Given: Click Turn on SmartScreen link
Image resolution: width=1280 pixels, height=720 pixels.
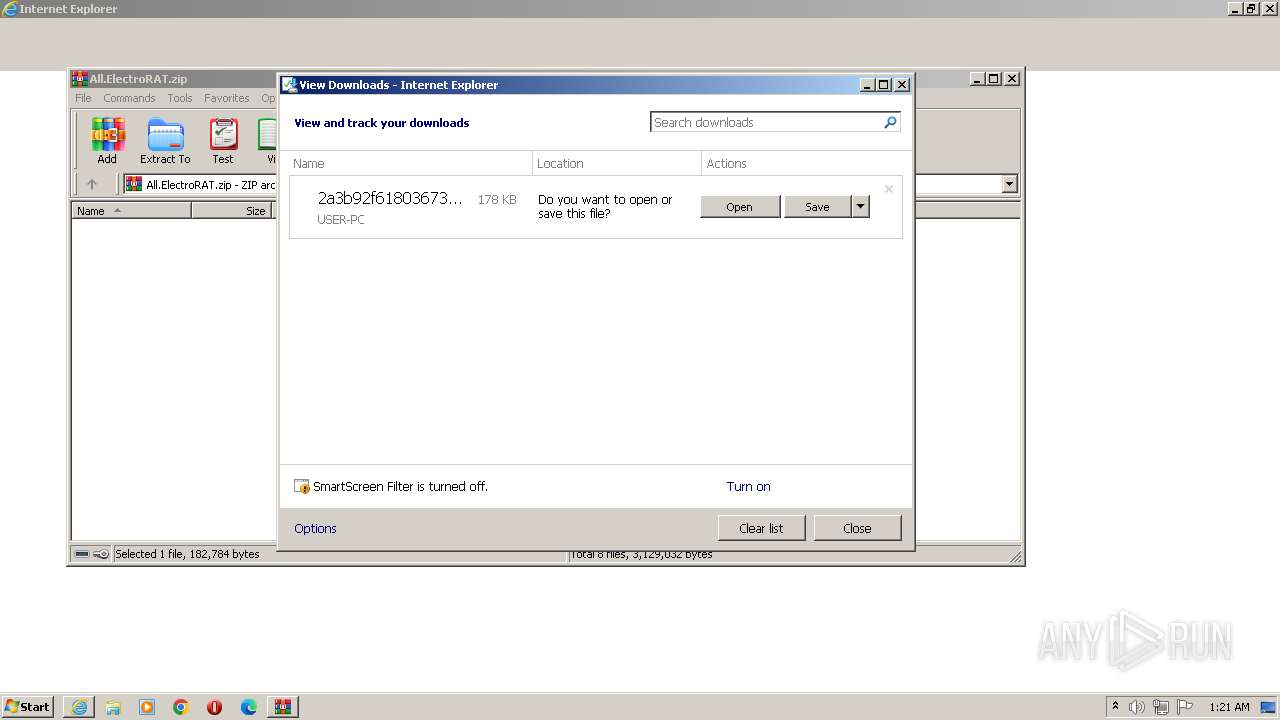Looking at the screenshot, I should pos(748,487).
